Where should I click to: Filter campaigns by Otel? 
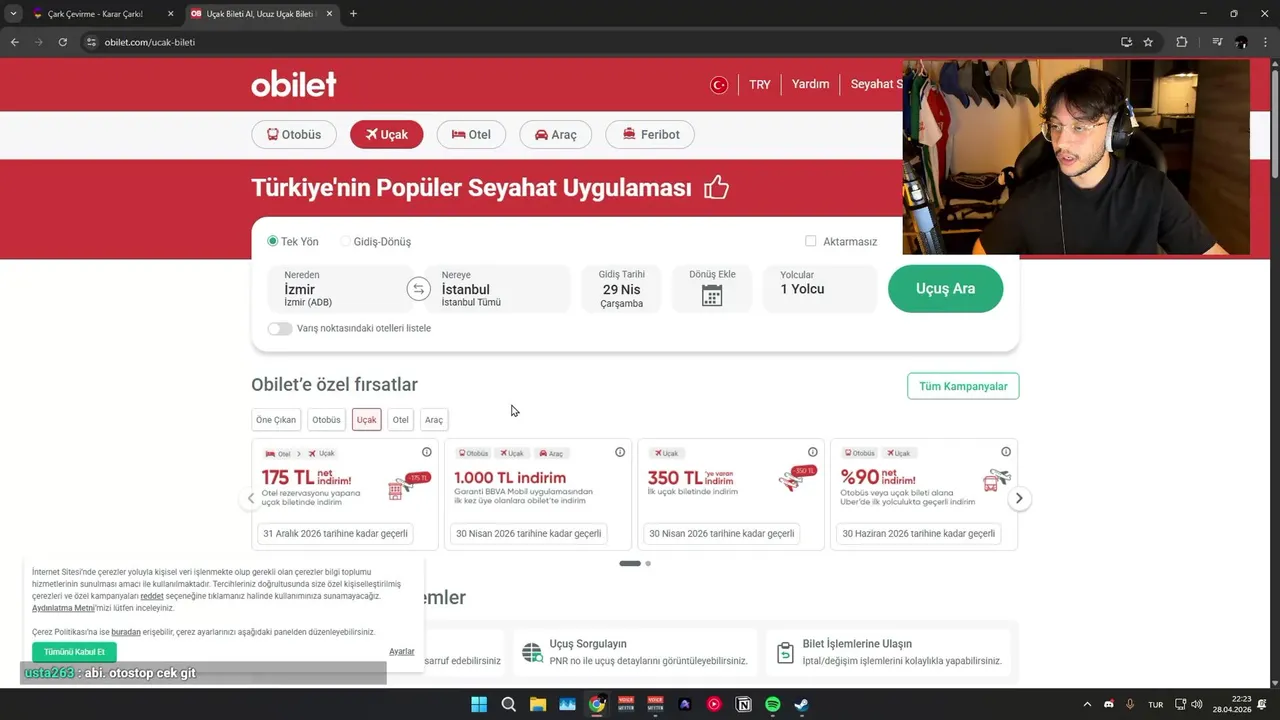[401, 420]
